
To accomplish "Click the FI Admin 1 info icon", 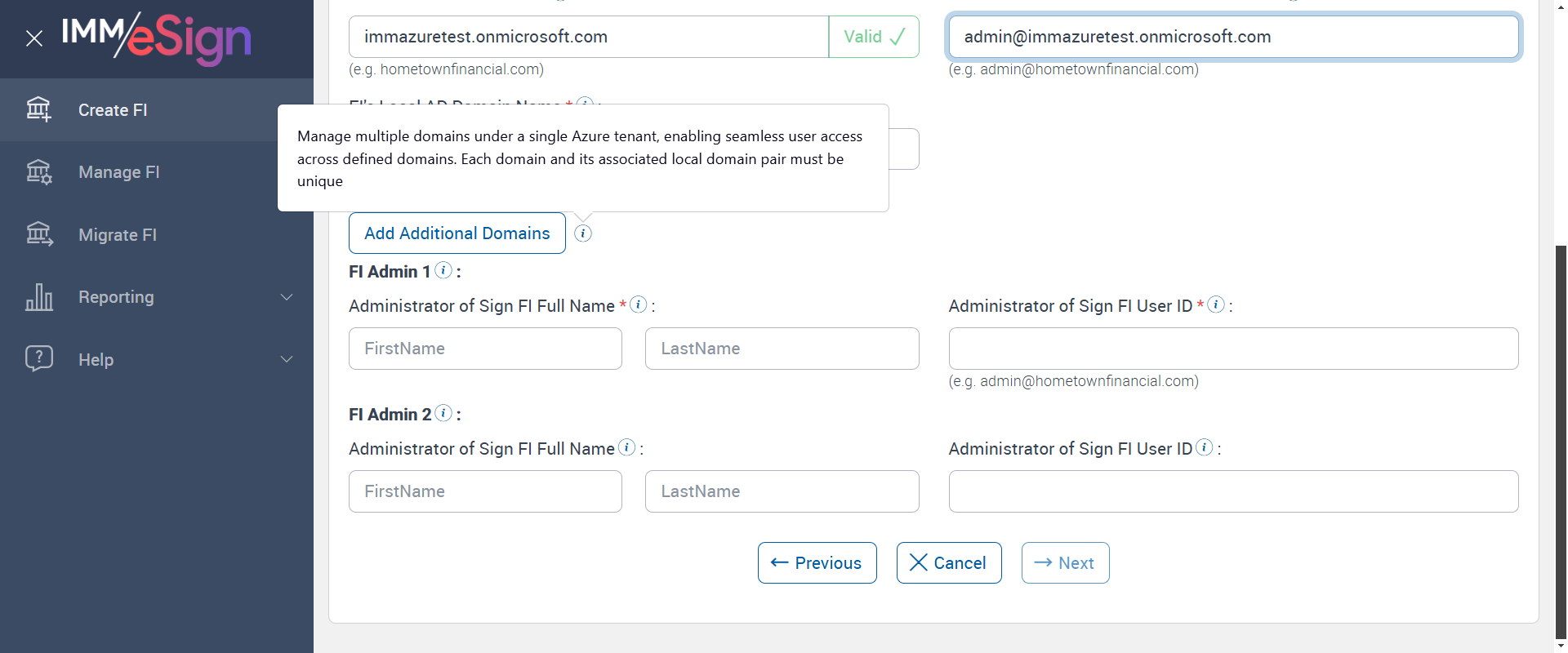I will click(x=443, y=270).
